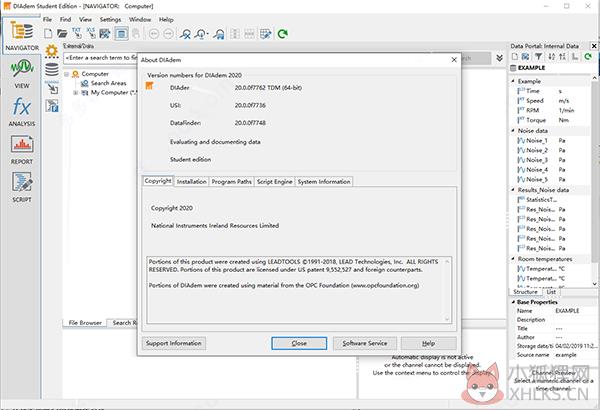Viewport: 600px width, 410px height.
Task: Click the magnifier icon with the dropdown arrow
Action: point(201,34)
